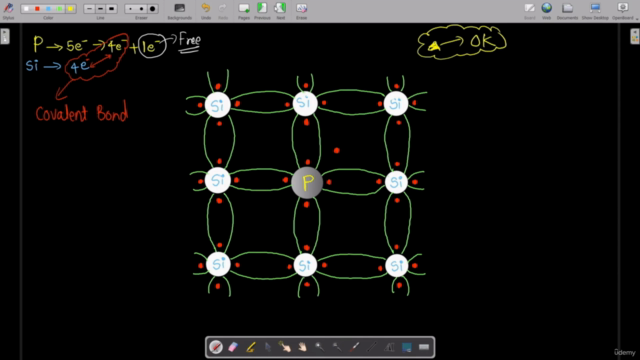Undo the last stroke
640x360 pixels.
pos(206,11)
